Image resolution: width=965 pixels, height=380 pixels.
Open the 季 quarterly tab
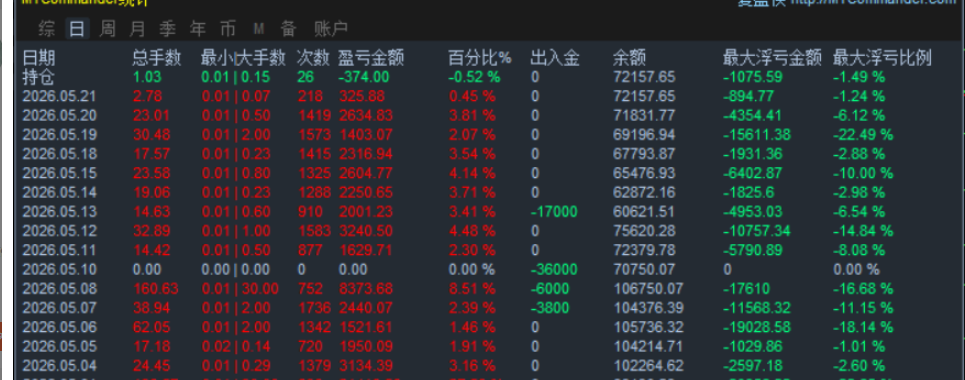pos(167,28)
